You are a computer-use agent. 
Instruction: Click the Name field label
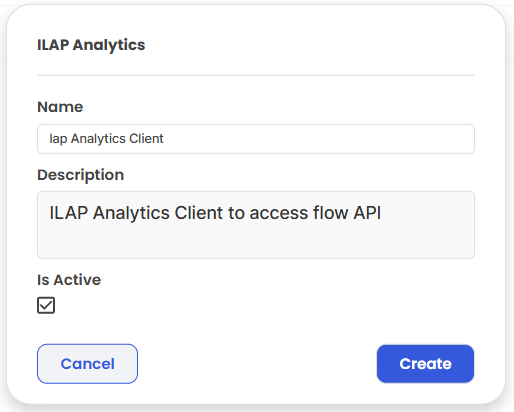[60, 107]
